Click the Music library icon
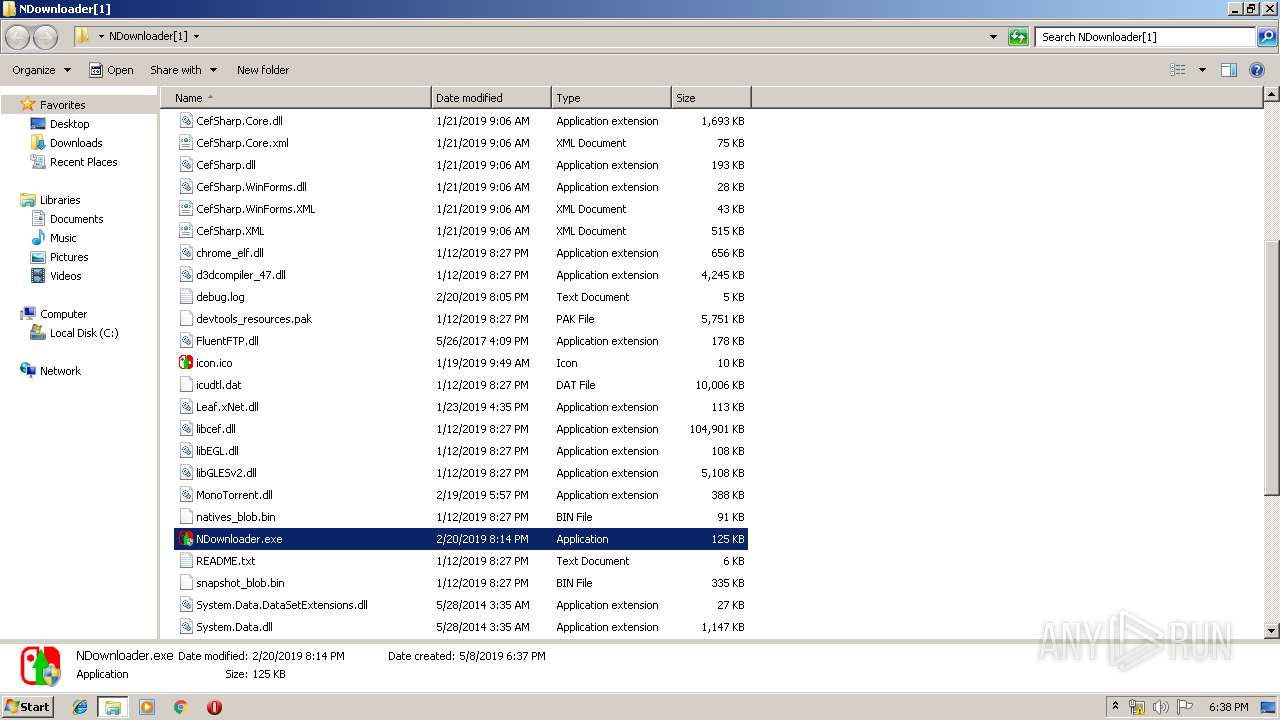This screenshot has height=720, width=1280. click(38, 238)
